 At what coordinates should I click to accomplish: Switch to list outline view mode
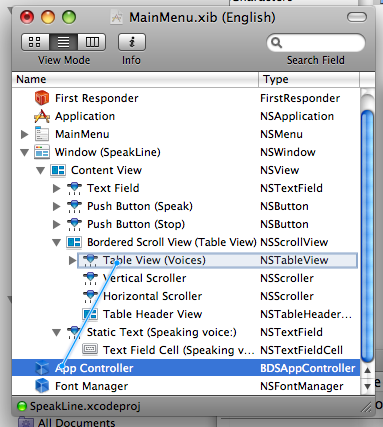click(63, 42)
